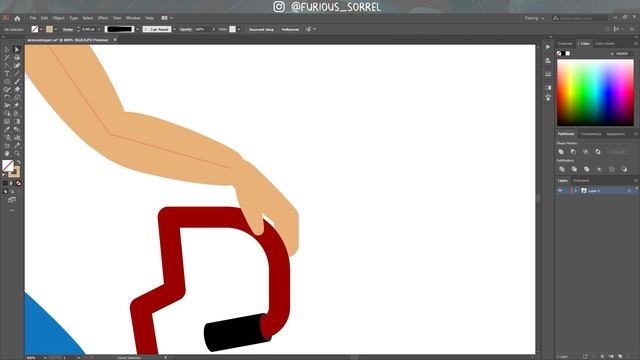The height and width of the screenshot is (360, 640).
Task: Switch to the Appearance tab
Action: [616, 134]
